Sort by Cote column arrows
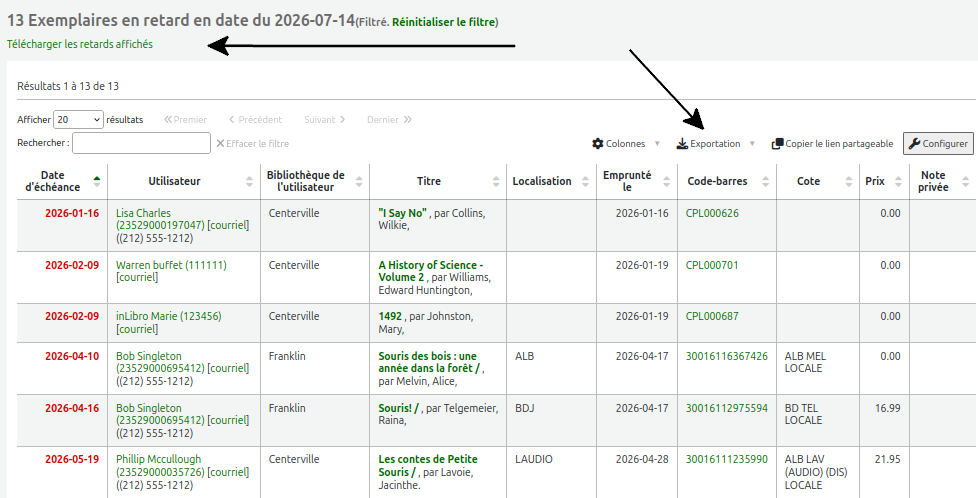 point(849,181)
